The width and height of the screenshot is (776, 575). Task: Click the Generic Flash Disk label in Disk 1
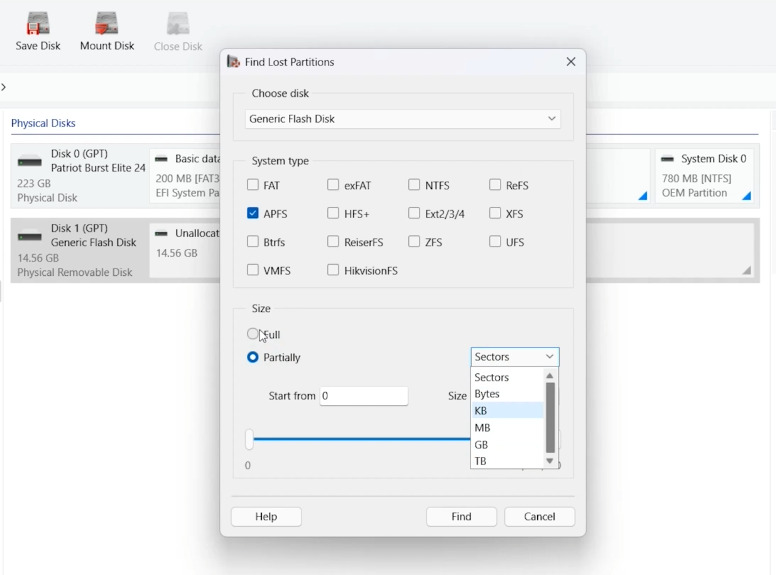coord(94,242)
